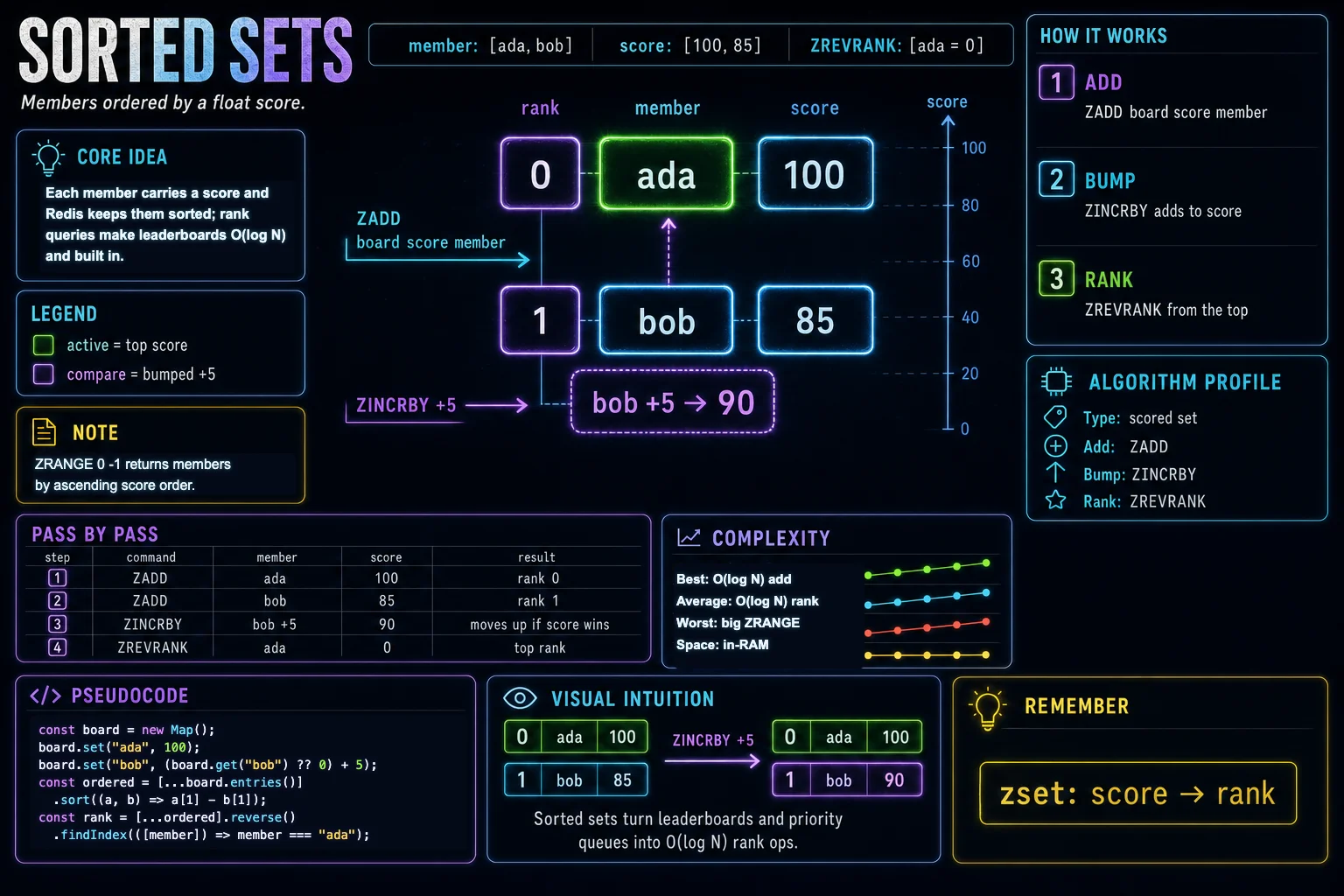Select the bob member node
This screenshot has height=896, width=1344.
pos(666,321)
